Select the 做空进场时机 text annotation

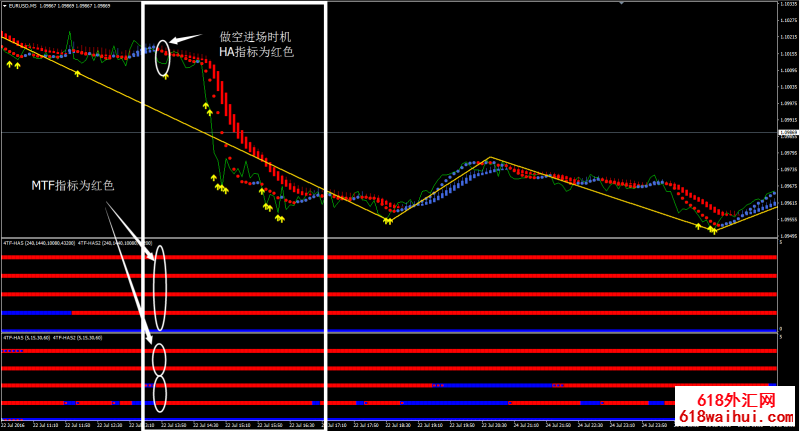[255, 36]
